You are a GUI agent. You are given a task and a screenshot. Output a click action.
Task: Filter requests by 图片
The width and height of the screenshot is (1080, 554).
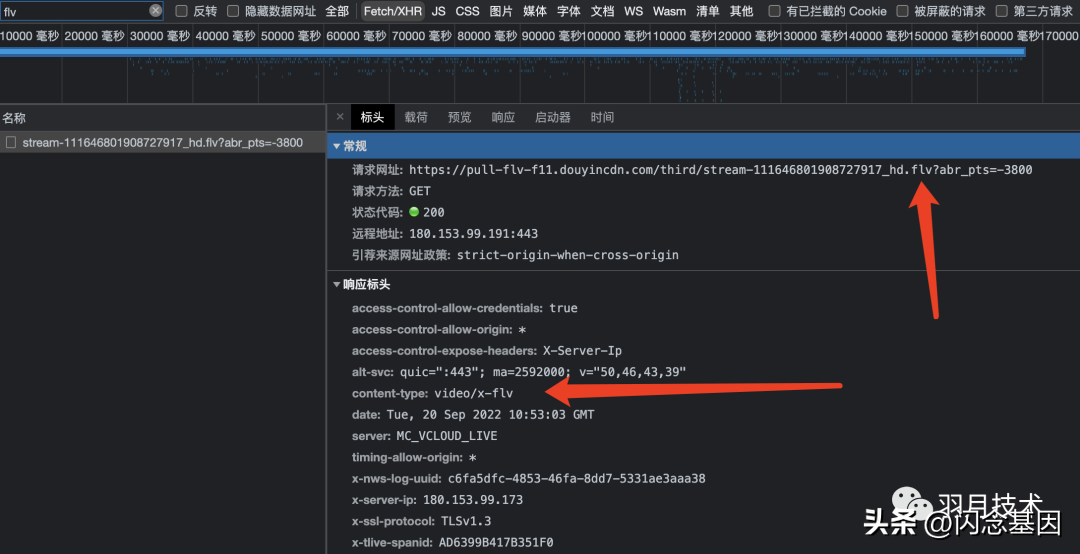tap(501, 11)
